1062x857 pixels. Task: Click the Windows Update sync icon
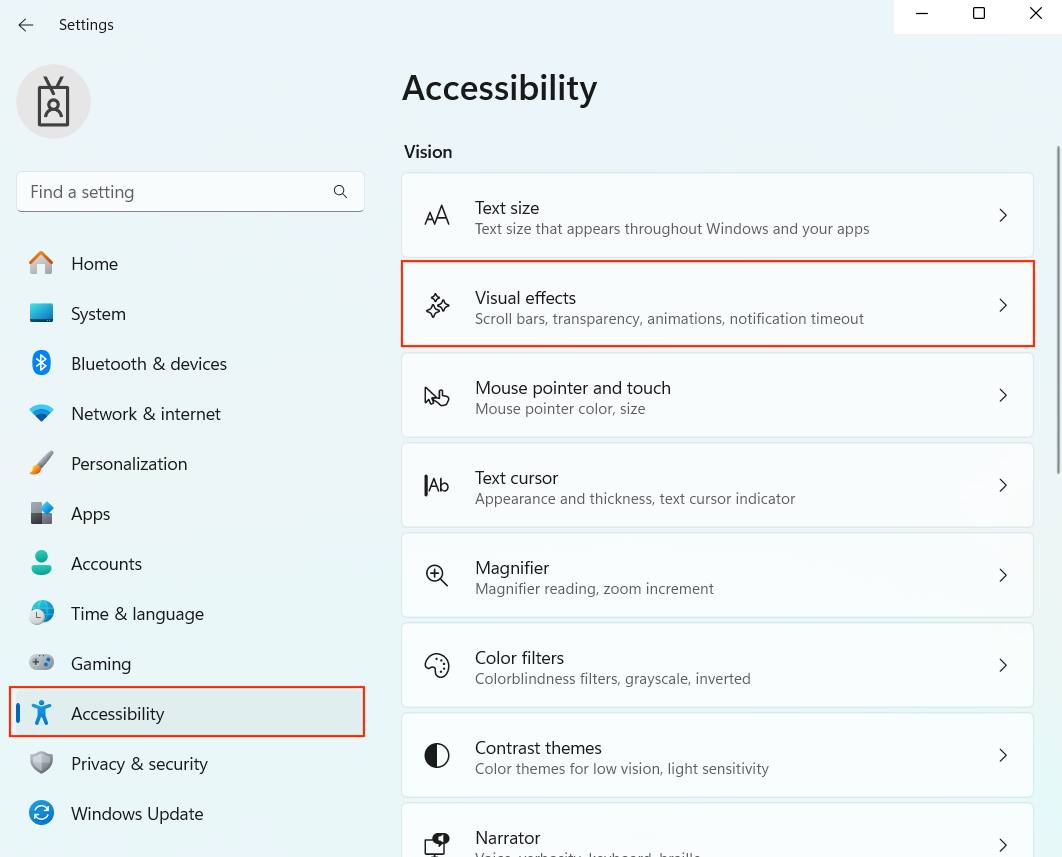tap(41, 813)
